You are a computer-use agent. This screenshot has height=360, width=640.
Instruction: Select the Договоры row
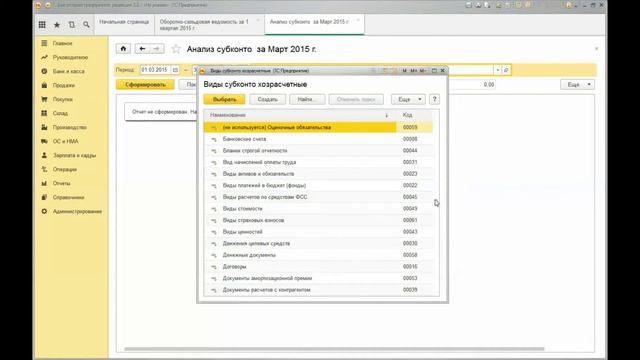click(318, 267)
